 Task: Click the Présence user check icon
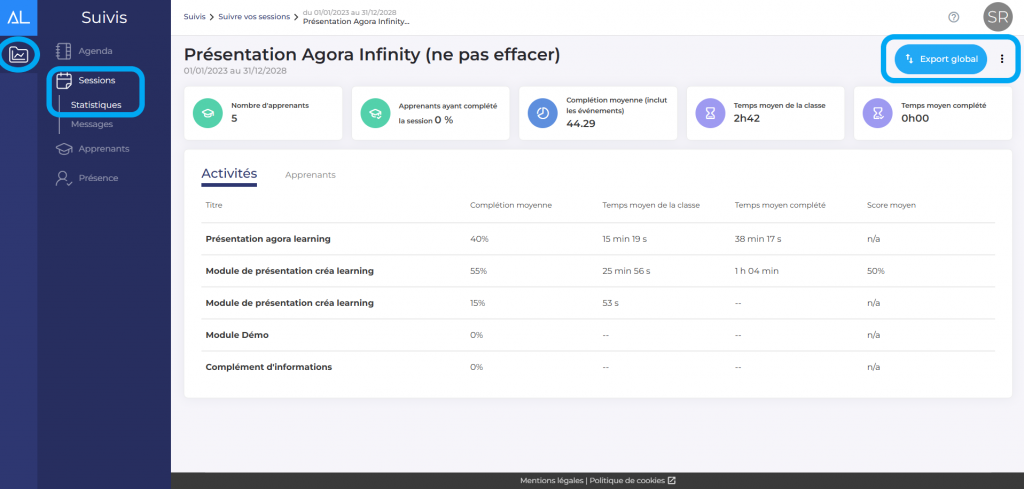64,178
